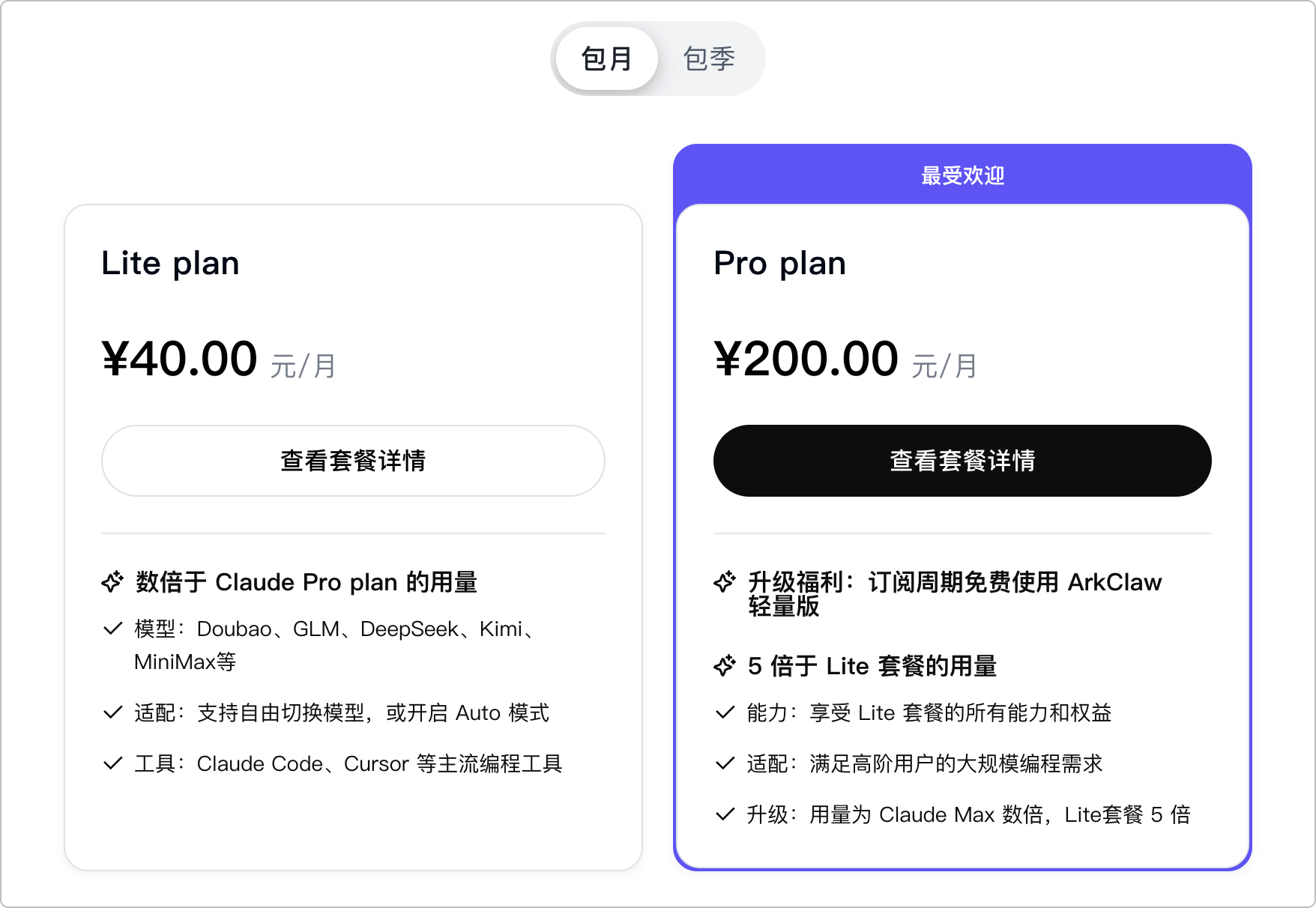Click checkmark next to 工具 Claude Code line

coord(112,763)
